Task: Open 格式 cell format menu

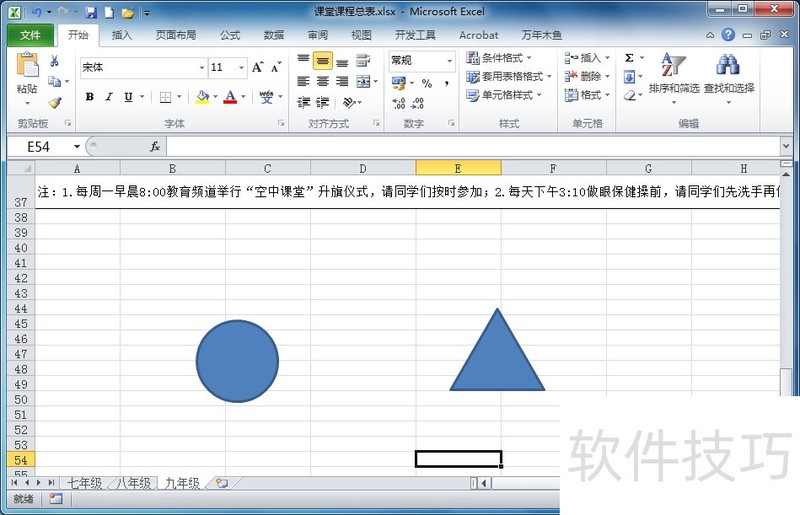Action: click(587, 95)
